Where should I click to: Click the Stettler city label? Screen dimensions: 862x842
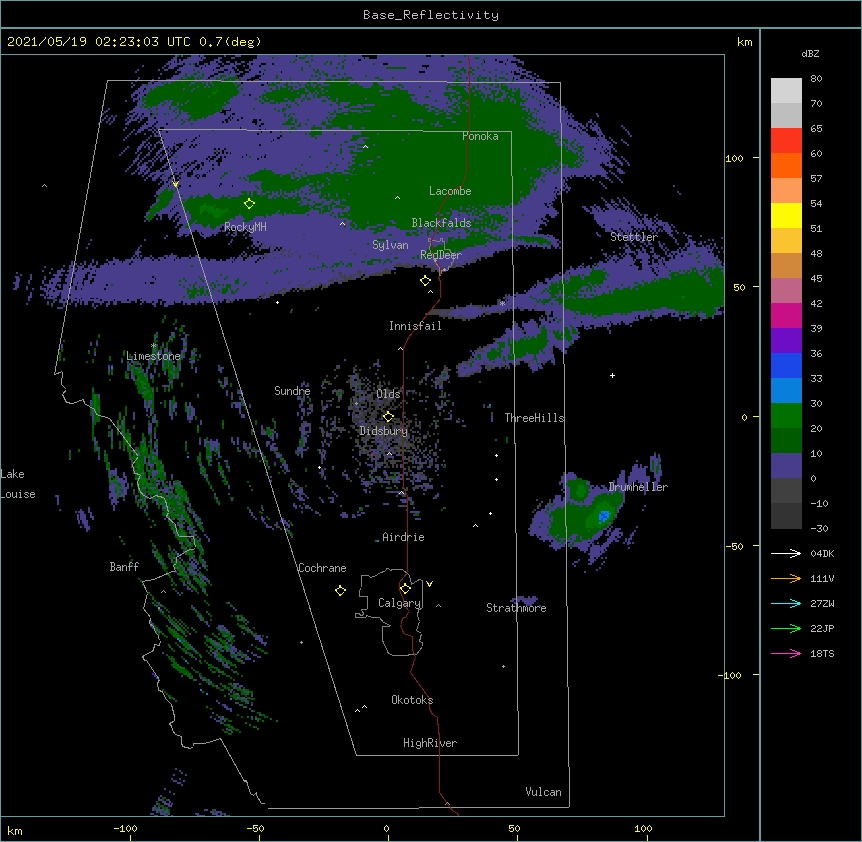633,237
